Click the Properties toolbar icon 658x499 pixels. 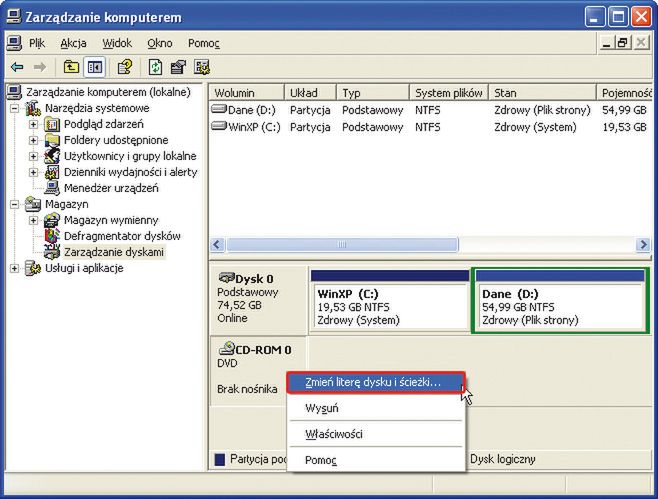pos(178,67)
